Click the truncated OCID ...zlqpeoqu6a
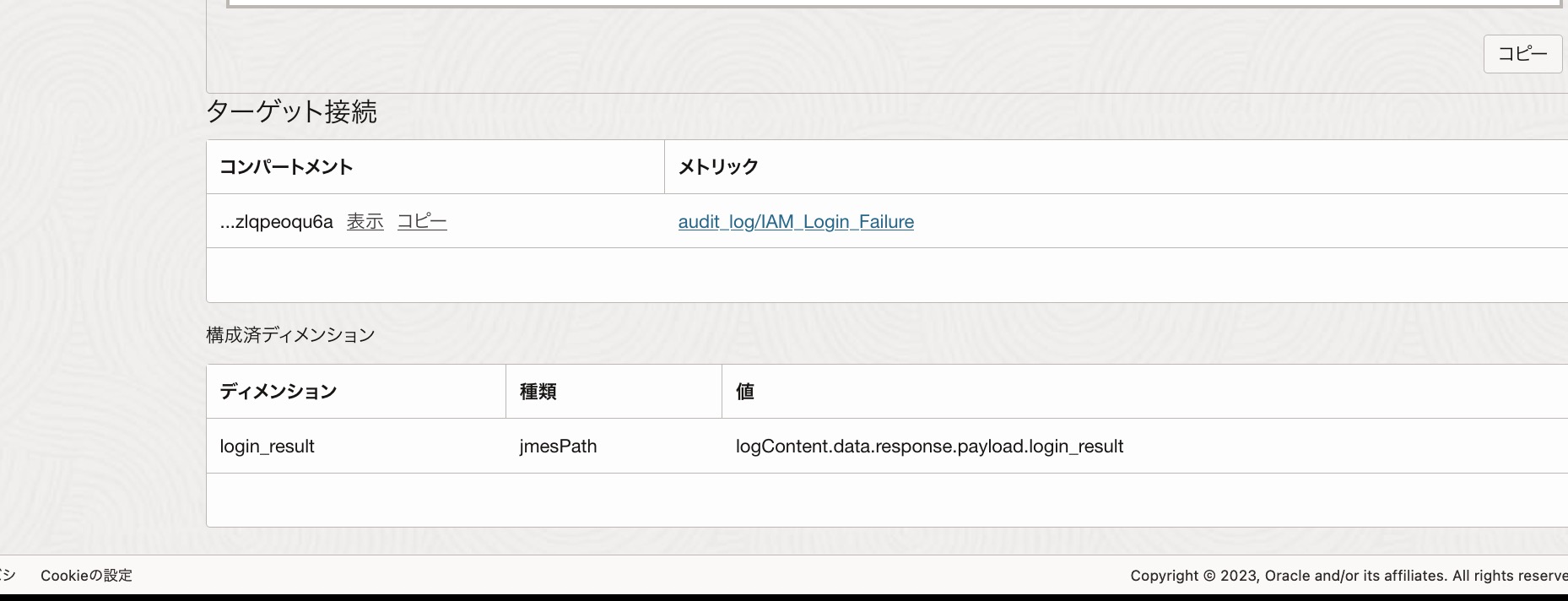 pos(276,221)
